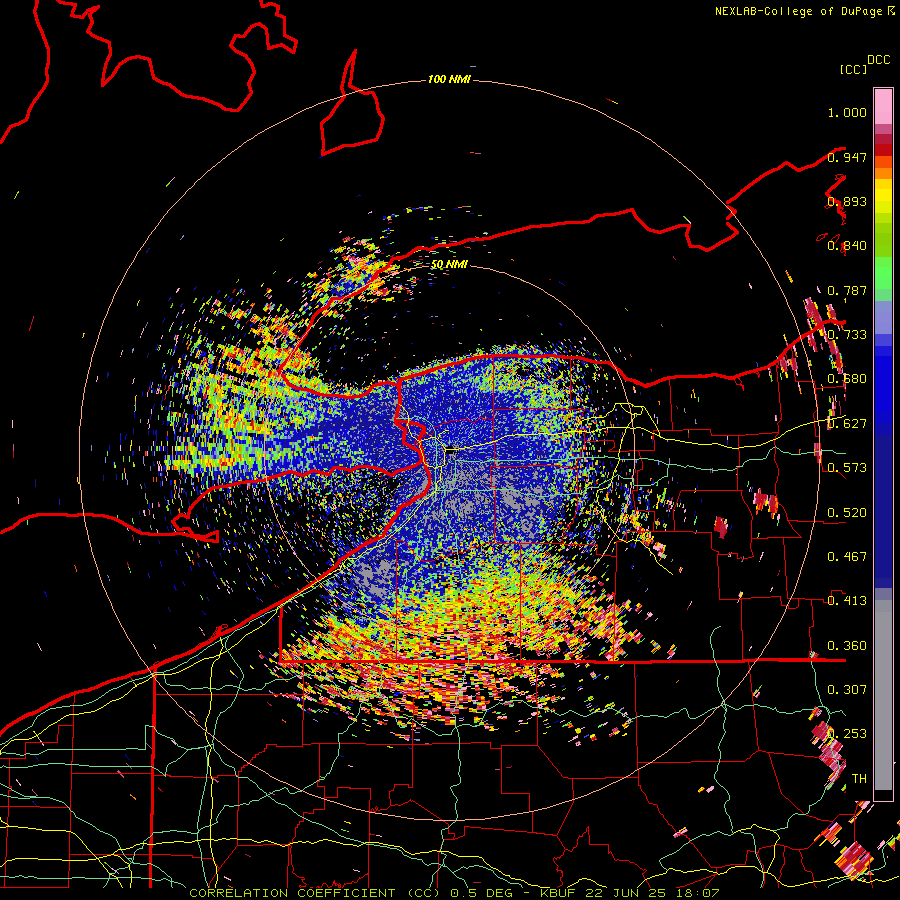The width and height of the screenshot is (900, 900).
Task: Click the 1.000 value on the color scale
Action: tap(847, 112)
